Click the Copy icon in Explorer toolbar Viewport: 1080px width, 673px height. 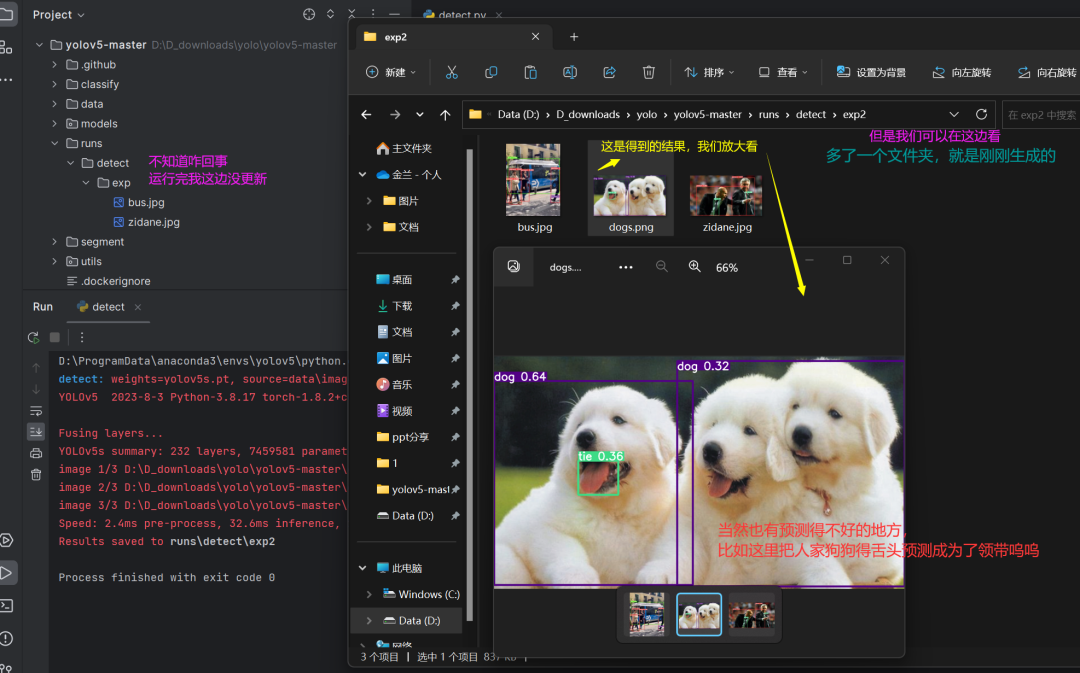pos(491,72)
